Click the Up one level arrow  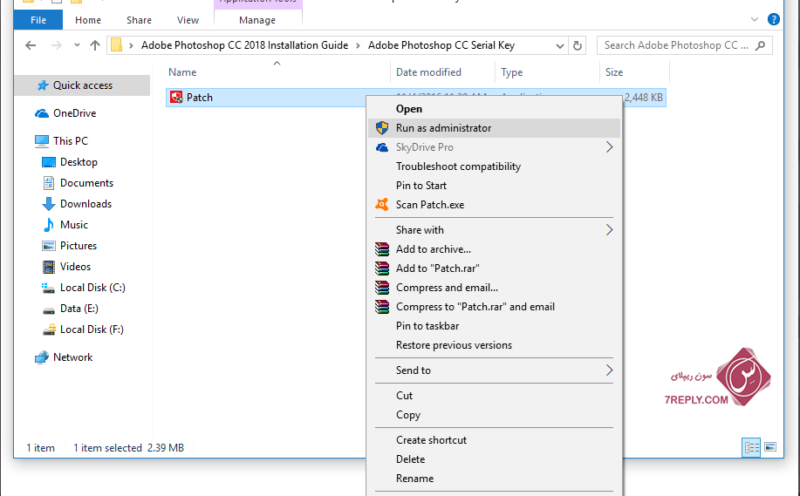pos(95,45)
